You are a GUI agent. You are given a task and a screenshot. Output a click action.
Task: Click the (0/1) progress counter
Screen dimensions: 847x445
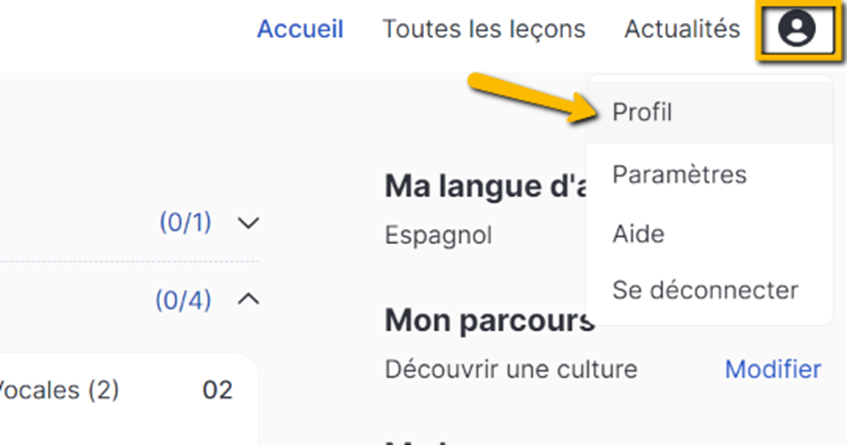[185, 222]
